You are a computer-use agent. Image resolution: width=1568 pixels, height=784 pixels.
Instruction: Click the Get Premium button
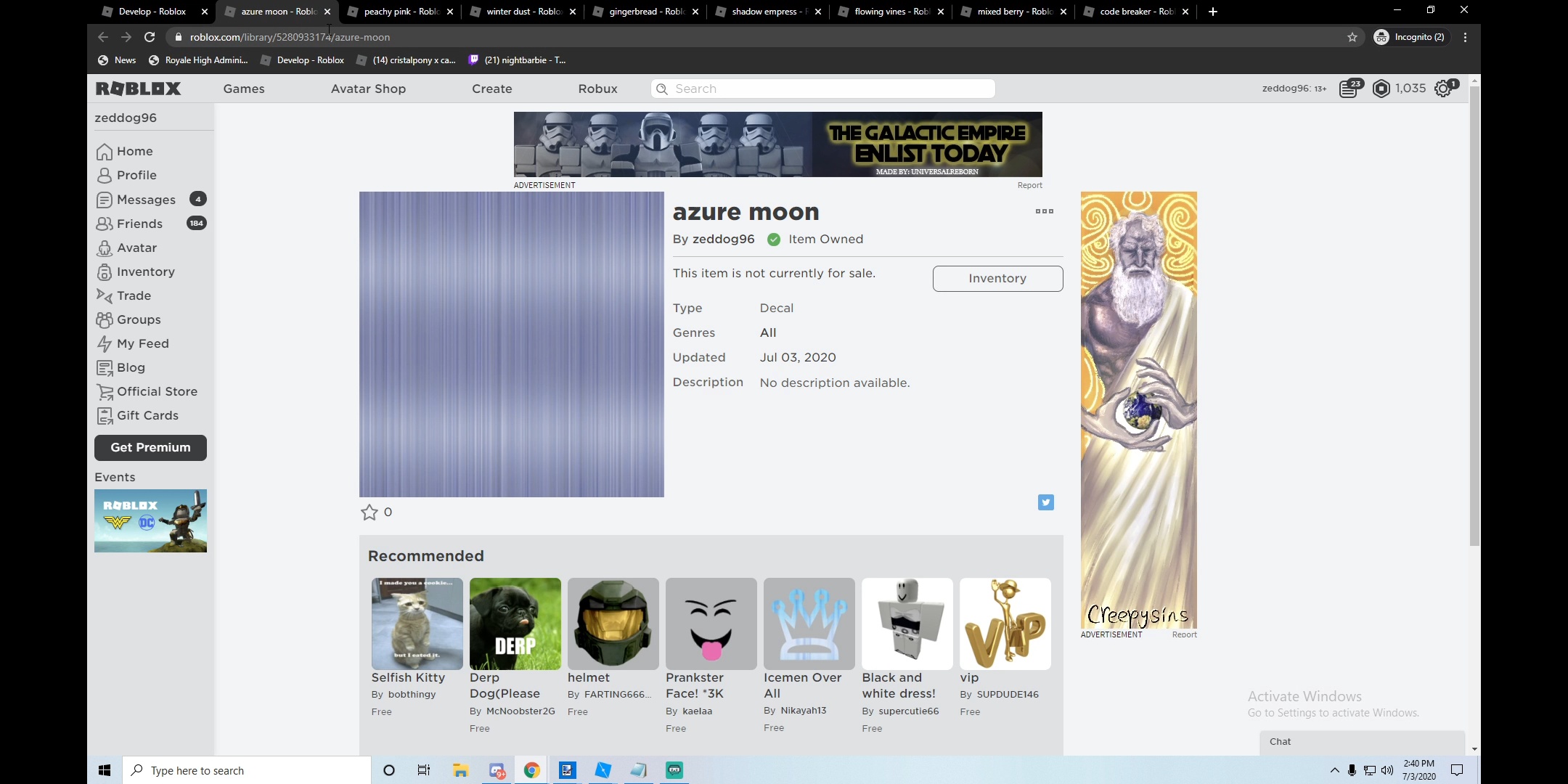click(150, 447)
